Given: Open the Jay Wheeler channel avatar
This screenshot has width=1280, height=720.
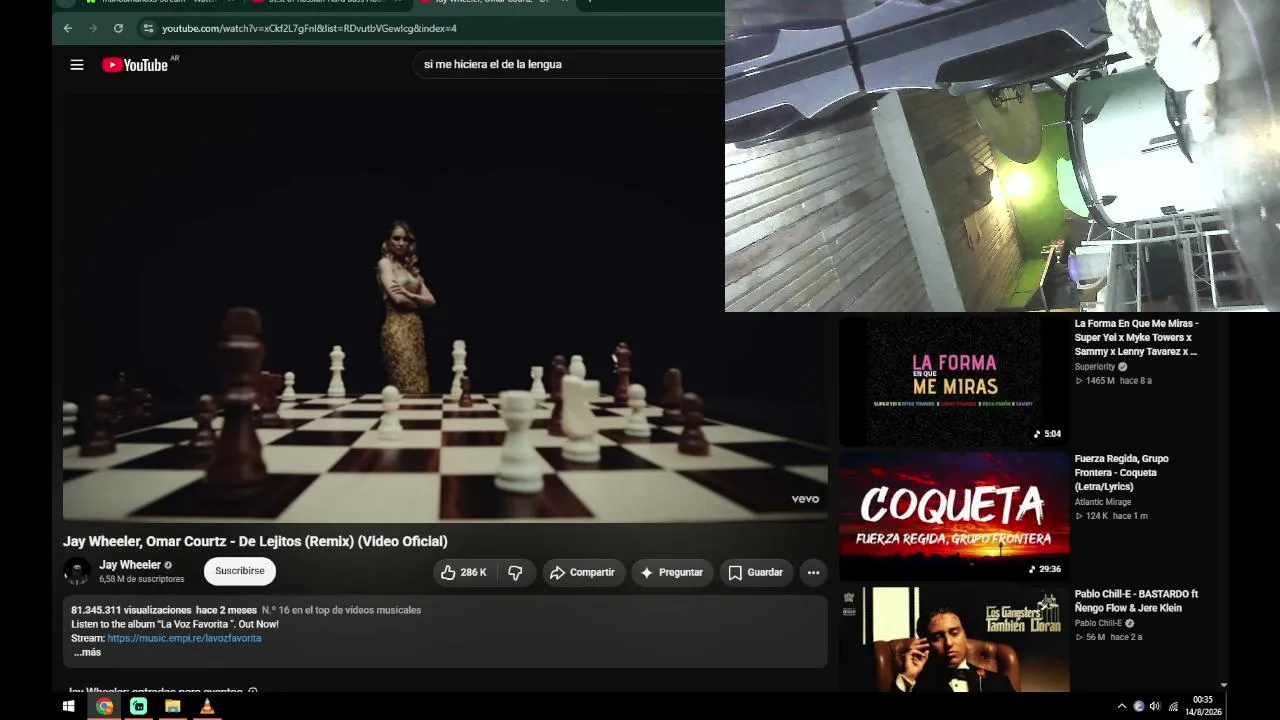Looking at the screenshot, I should (77, 571).
